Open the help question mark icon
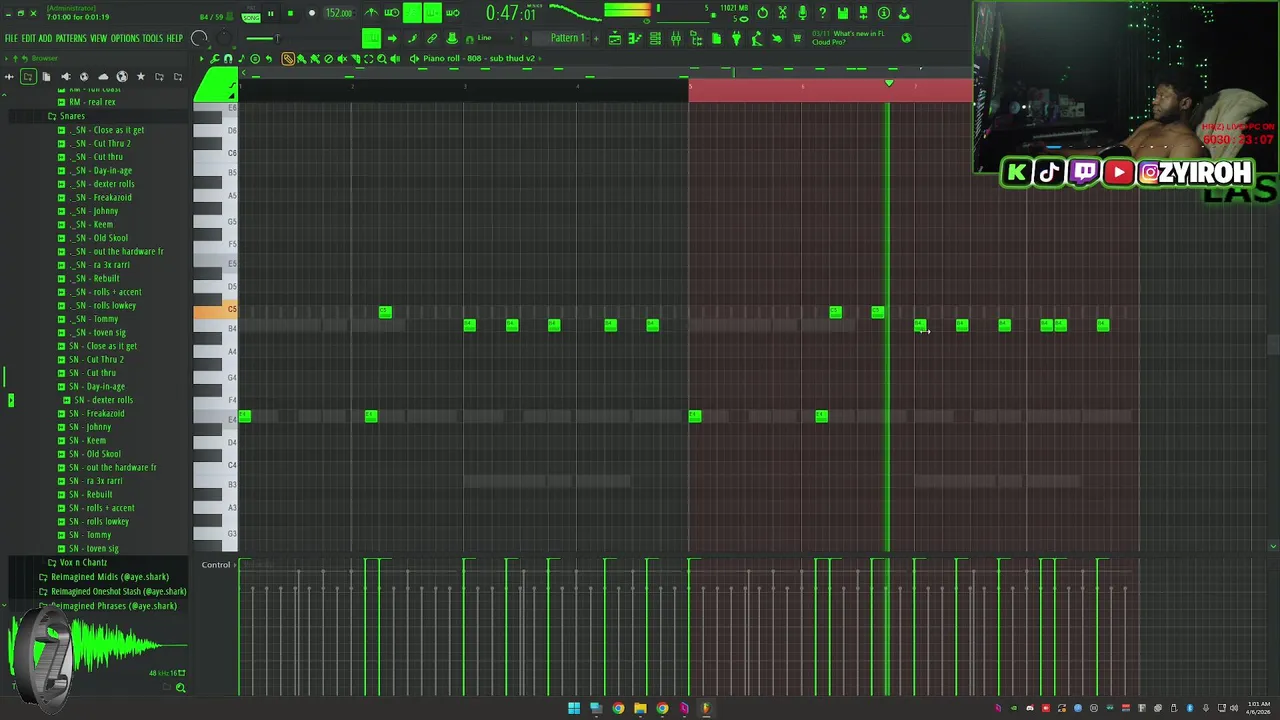This screenshot has height=720, width=1280. [823, 13]
